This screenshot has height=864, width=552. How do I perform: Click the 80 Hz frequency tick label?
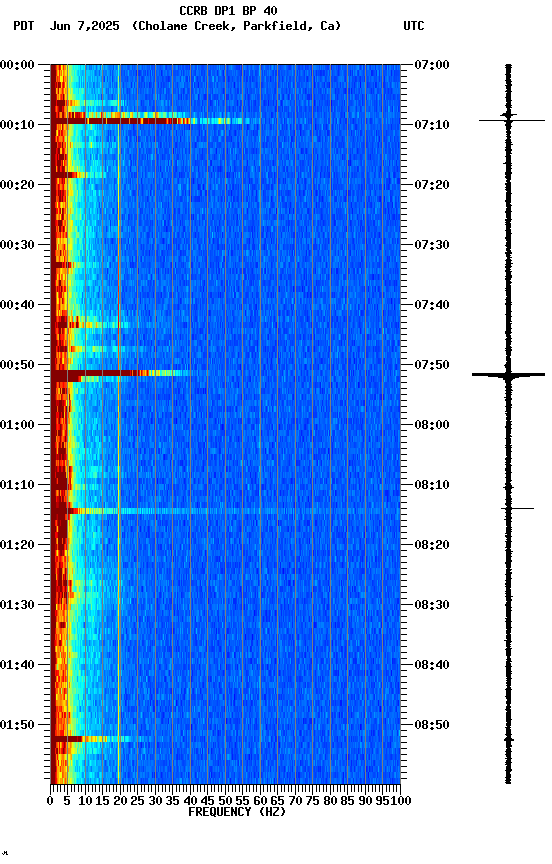point(330,801)
